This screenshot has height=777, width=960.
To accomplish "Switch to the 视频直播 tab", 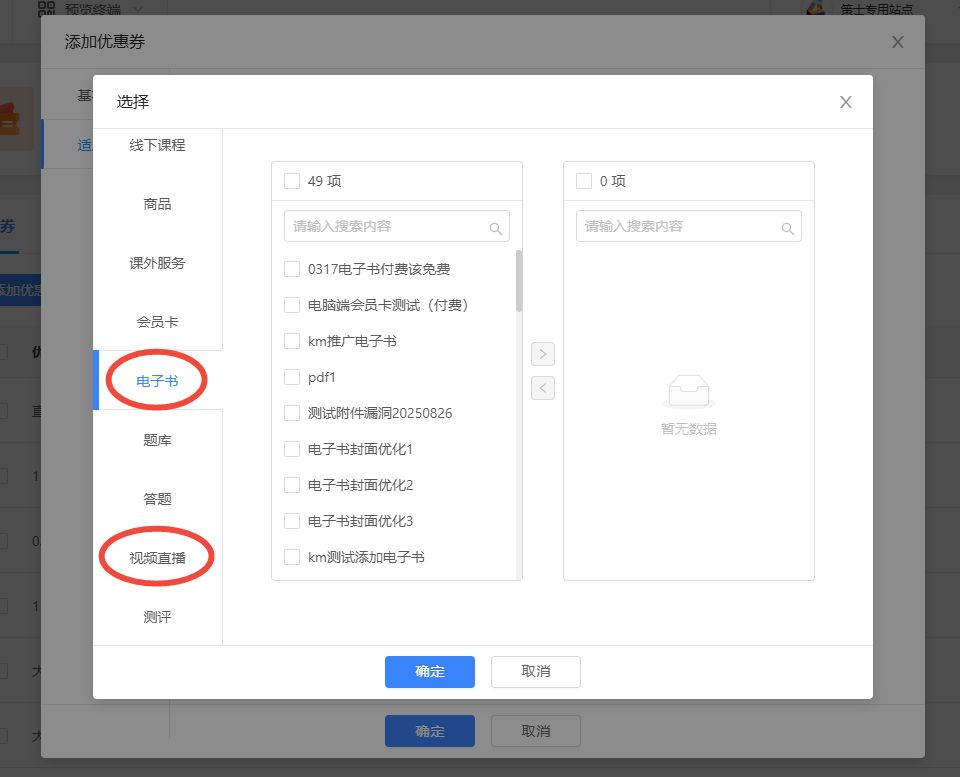I will tap(157, 558).
